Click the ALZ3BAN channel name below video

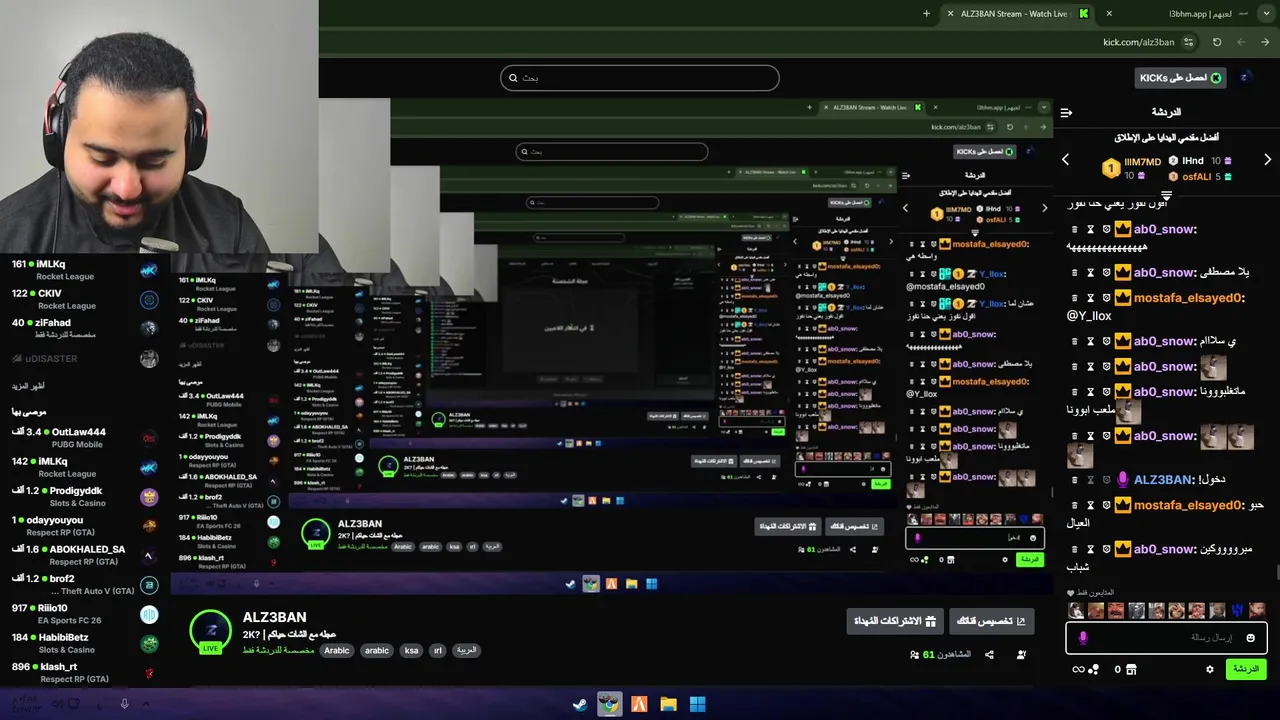274,617
